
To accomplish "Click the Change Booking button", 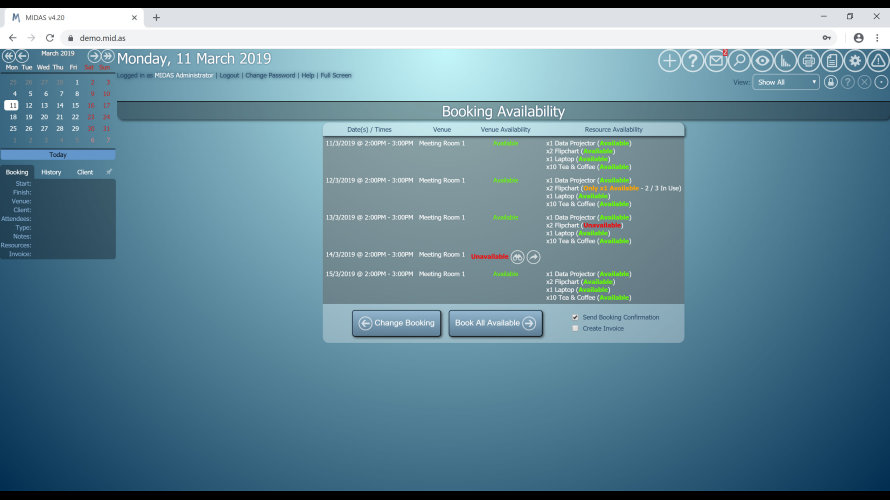I will [x=396, y=323].
